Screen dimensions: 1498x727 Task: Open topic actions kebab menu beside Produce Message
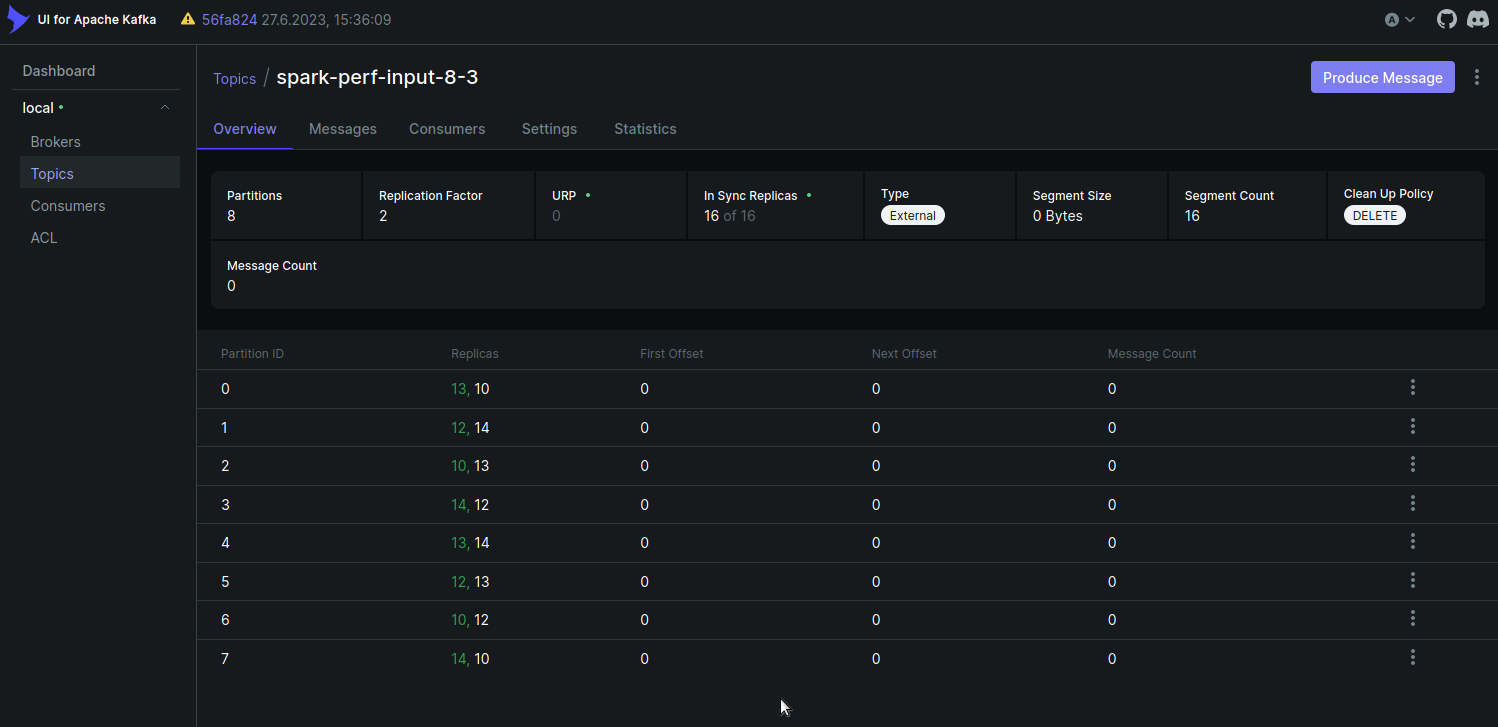[x=1477, y=78]
